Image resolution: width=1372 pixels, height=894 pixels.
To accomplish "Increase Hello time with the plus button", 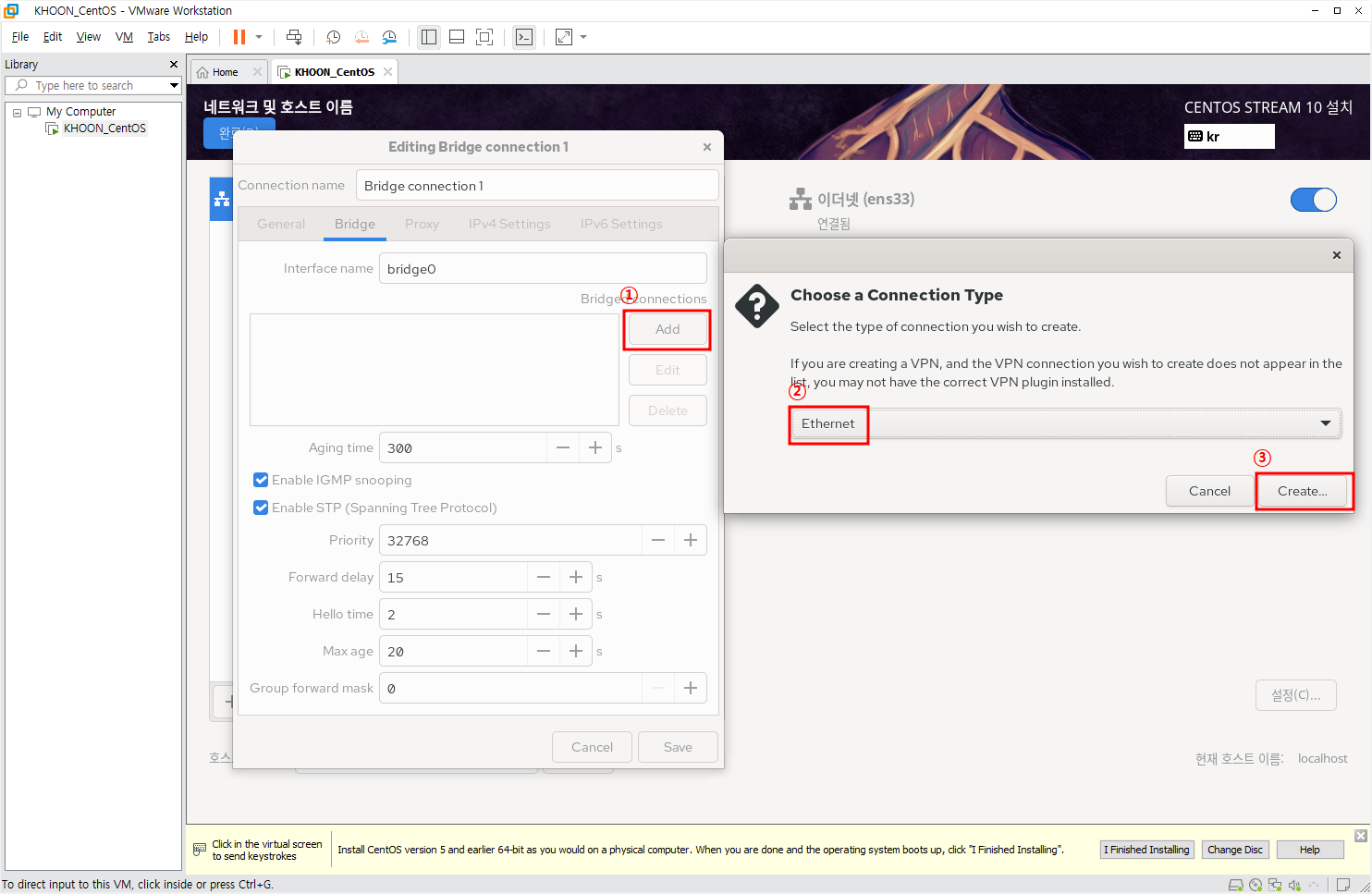I will 576,614.
